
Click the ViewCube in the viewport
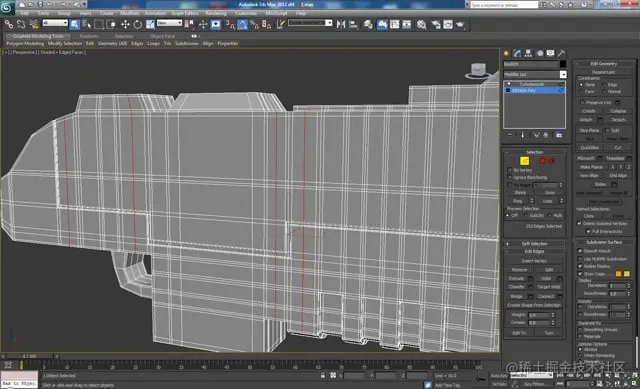478,71
